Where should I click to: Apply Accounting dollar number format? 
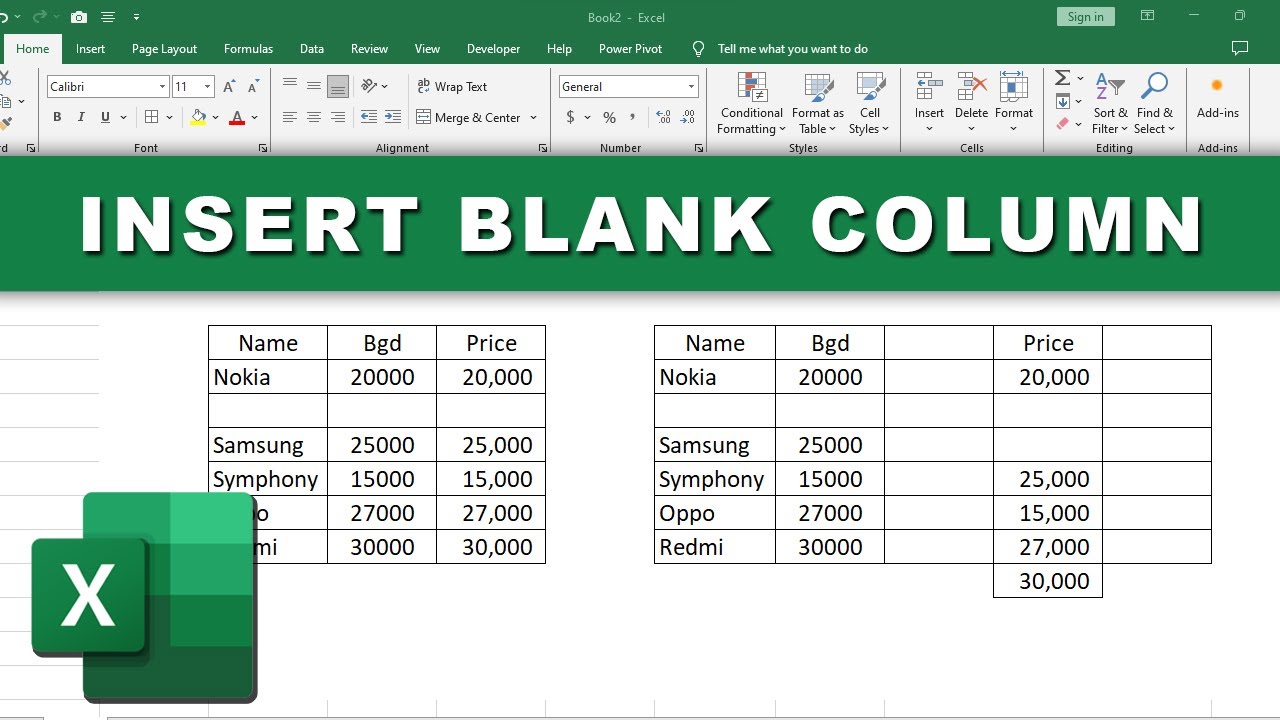coord(570,117)
